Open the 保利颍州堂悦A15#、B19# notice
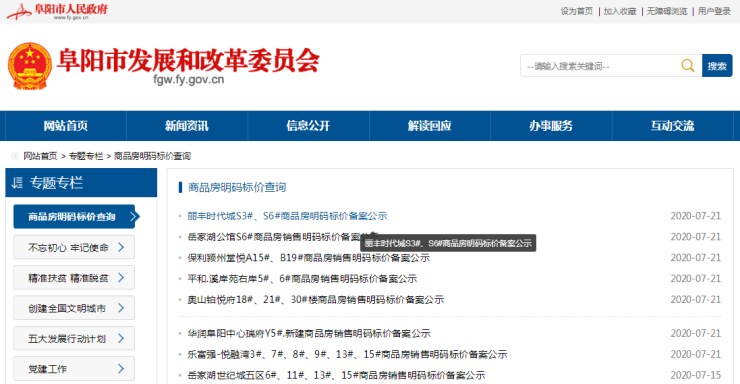Viewport: 740px width, 384px height. 309,258
